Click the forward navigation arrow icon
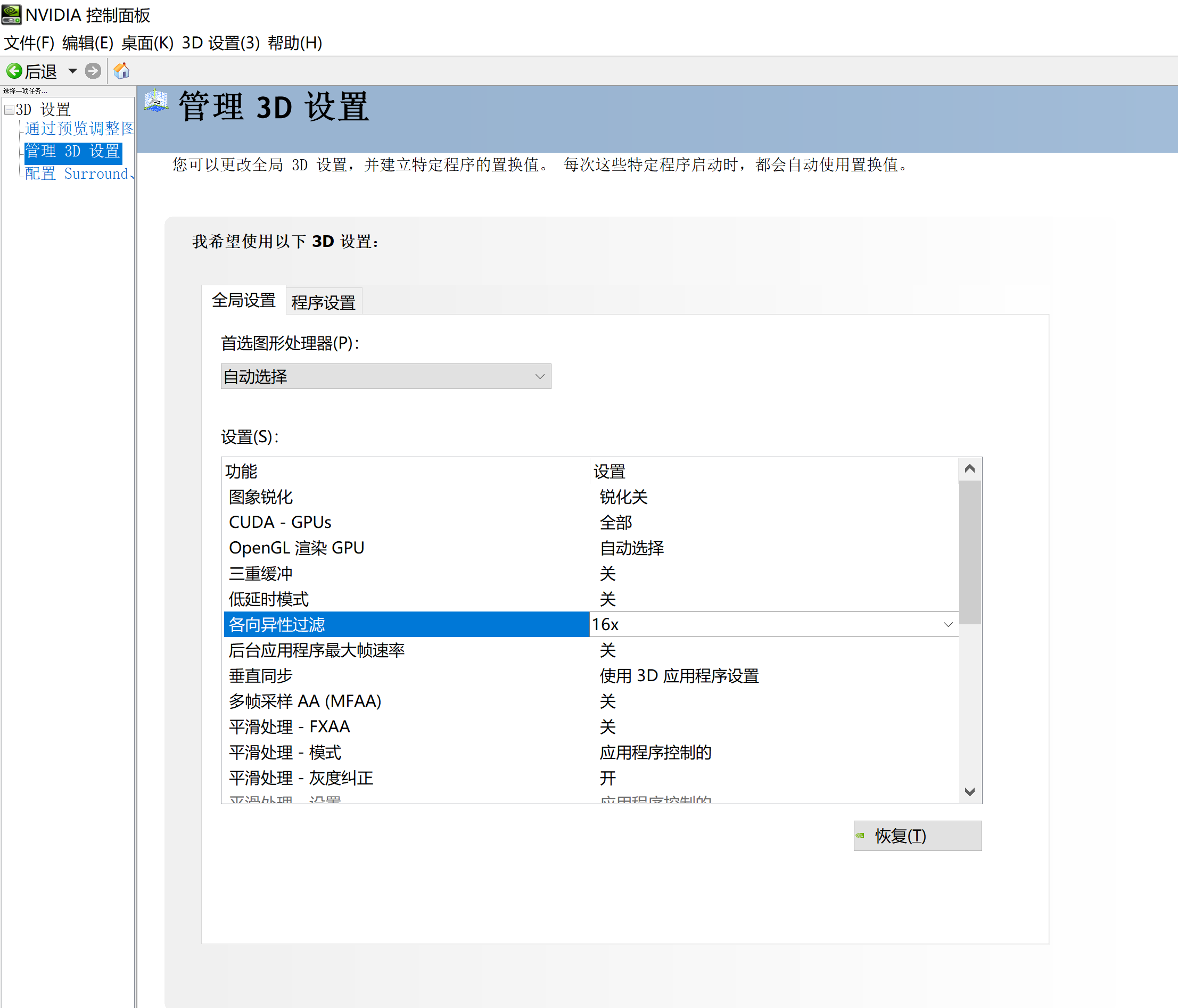 click(x=93, y=71)
